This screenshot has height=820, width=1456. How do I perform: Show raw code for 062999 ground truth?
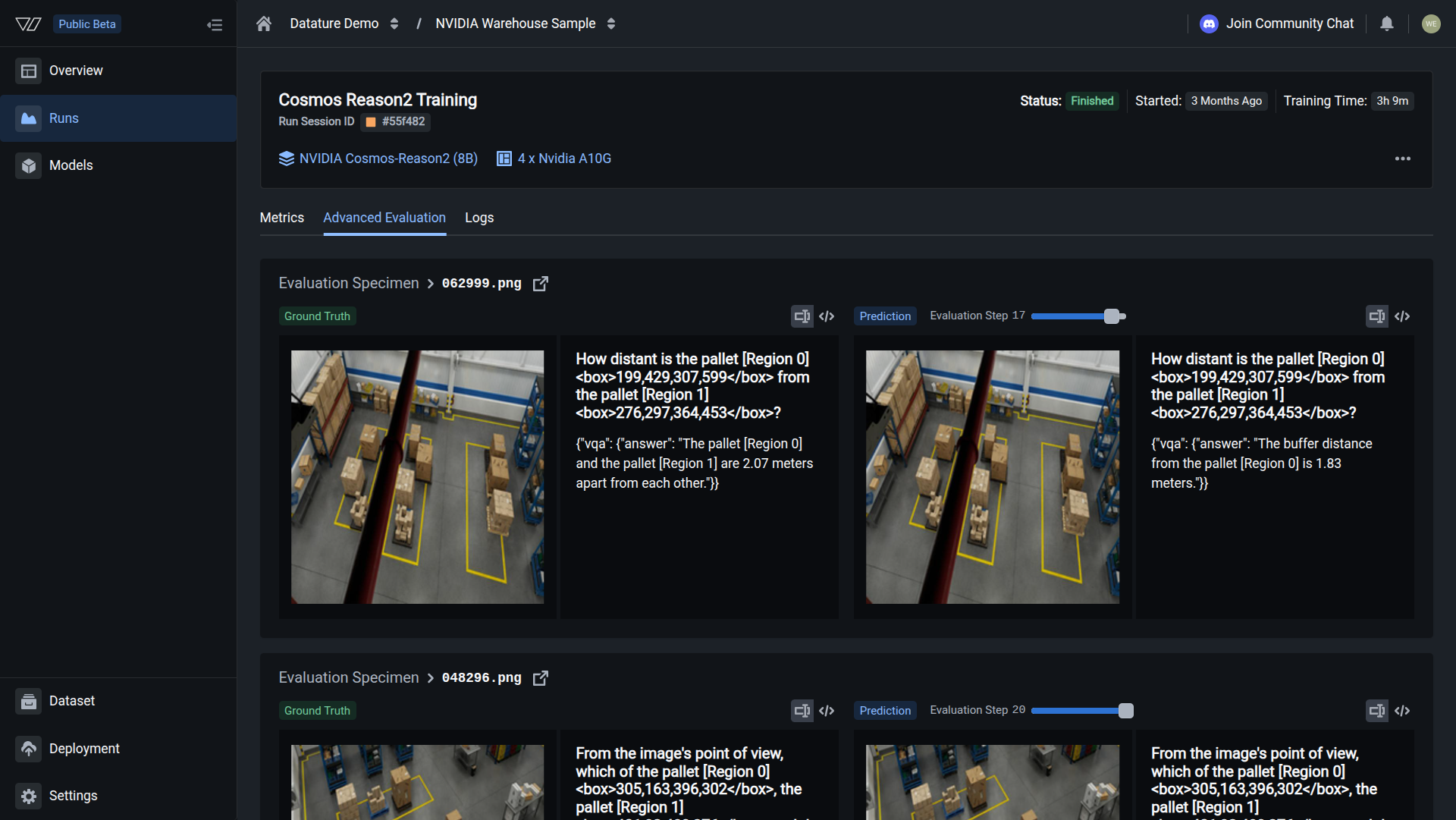pos(827,316)
